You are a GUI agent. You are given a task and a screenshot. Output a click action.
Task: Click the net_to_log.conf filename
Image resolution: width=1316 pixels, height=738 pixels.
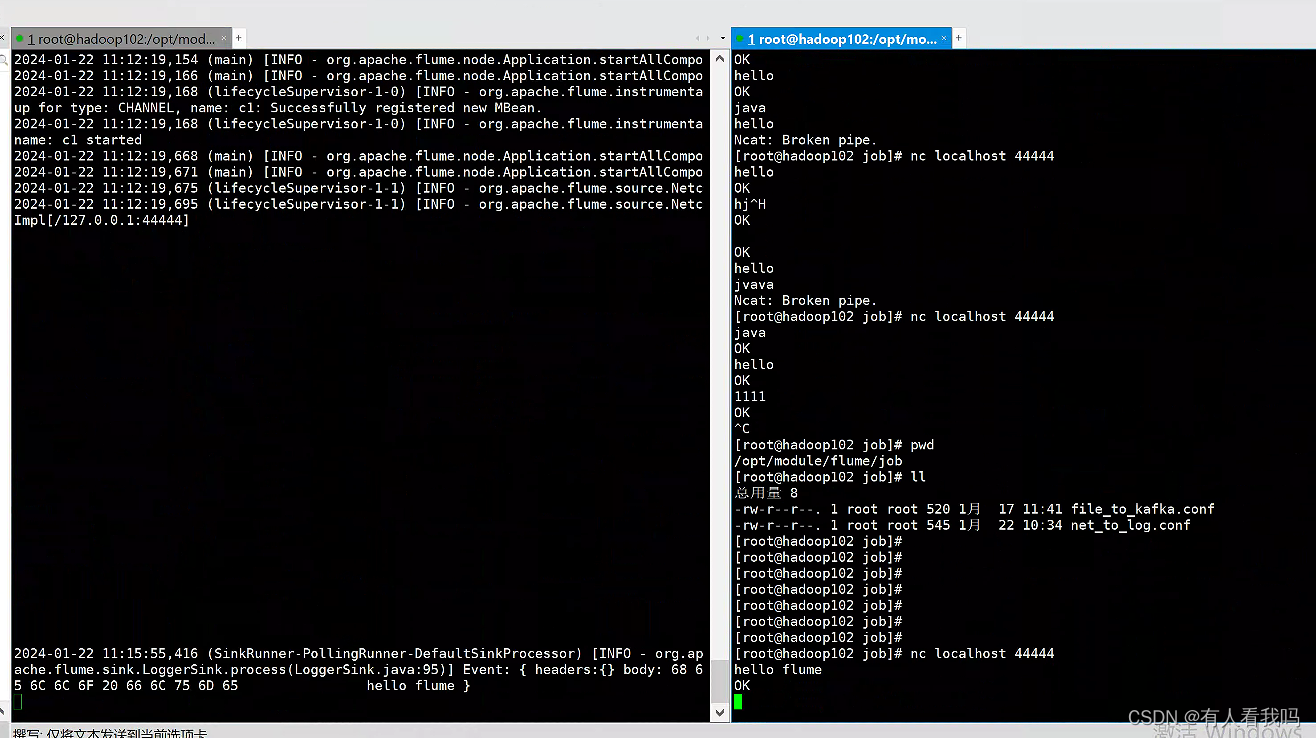(1131, 524)
